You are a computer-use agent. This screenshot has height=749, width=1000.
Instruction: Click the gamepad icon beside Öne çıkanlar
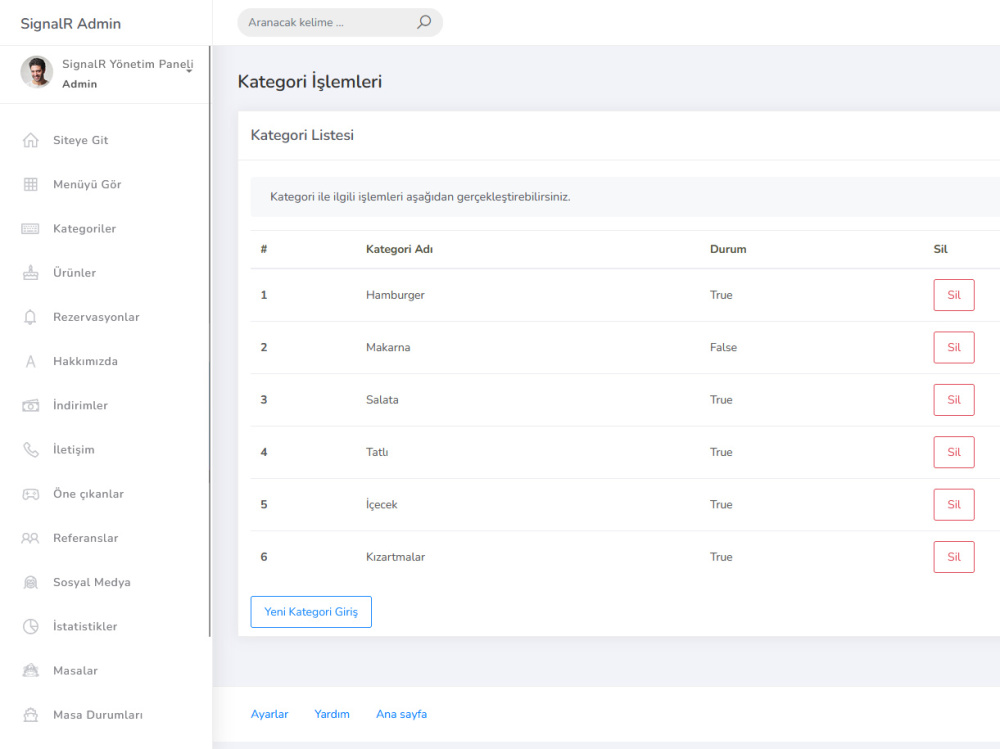click(31, 494)
